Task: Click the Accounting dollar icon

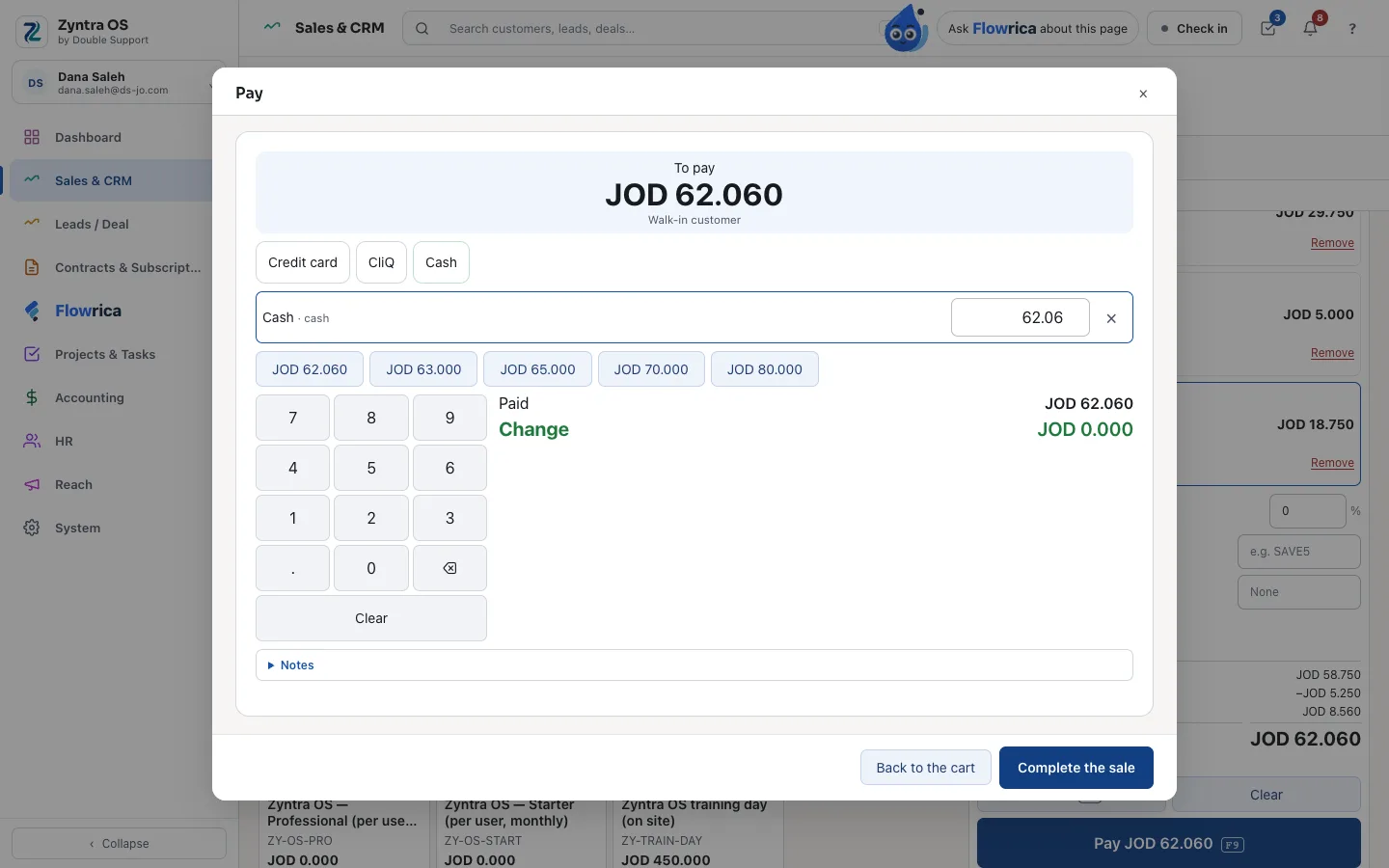Action: click(32, 397)
